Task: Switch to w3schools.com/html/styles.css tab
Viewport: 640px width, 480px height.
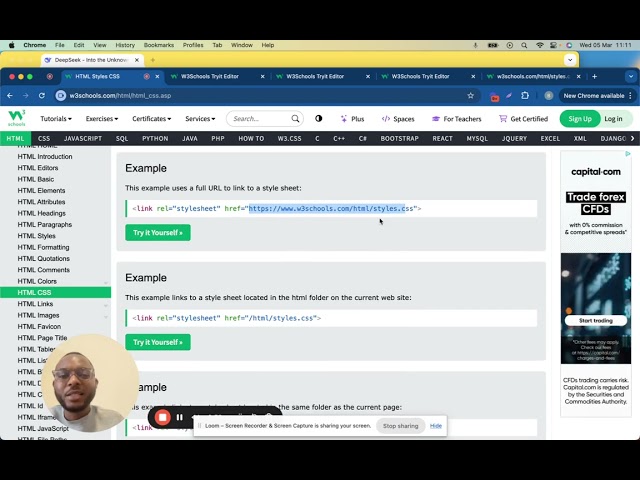Action: click(x=533, y=76)
